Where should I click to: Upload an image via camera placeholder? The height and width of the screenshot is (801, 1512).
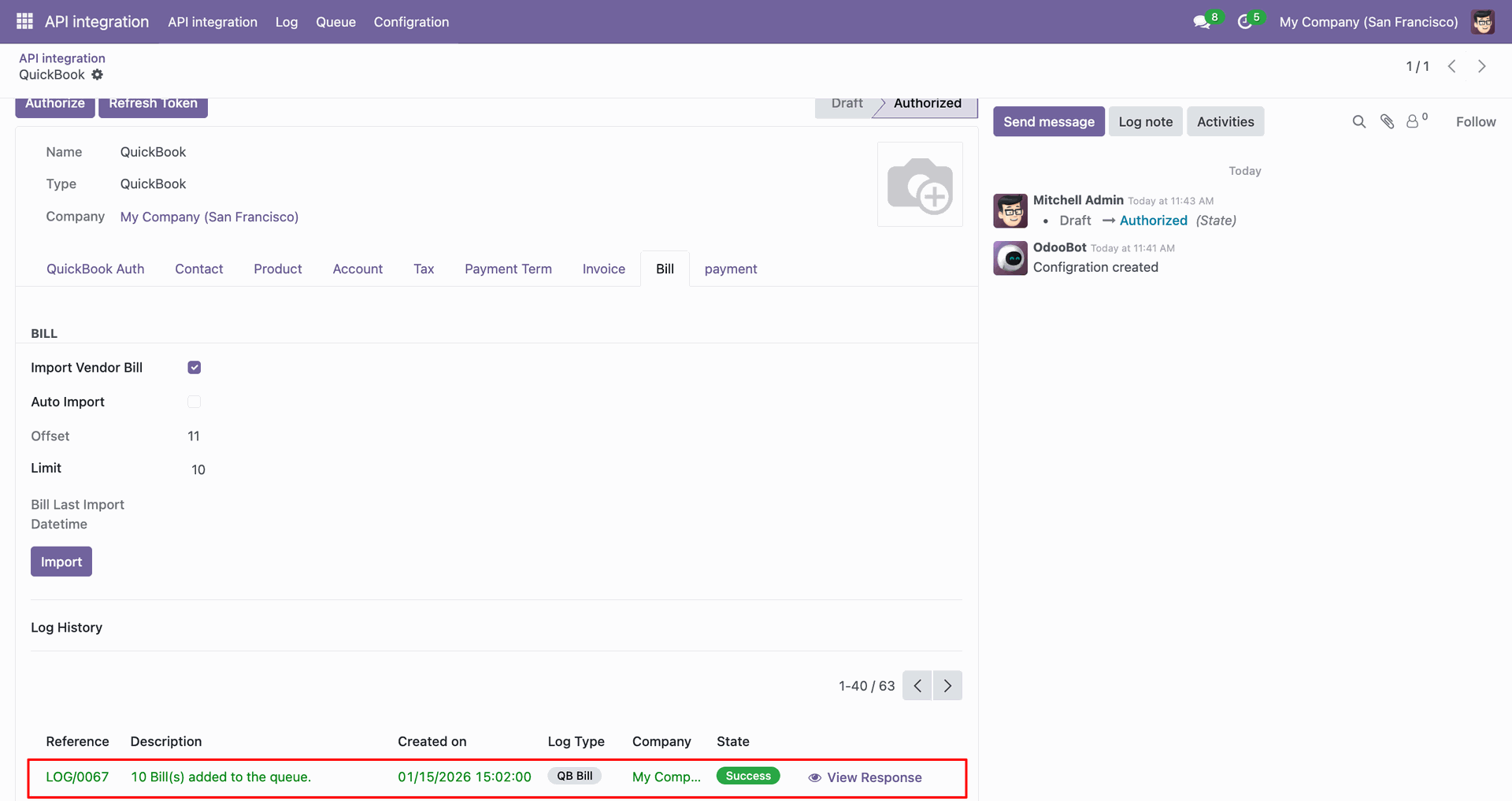pyautogui.click(x=920, y=184)
